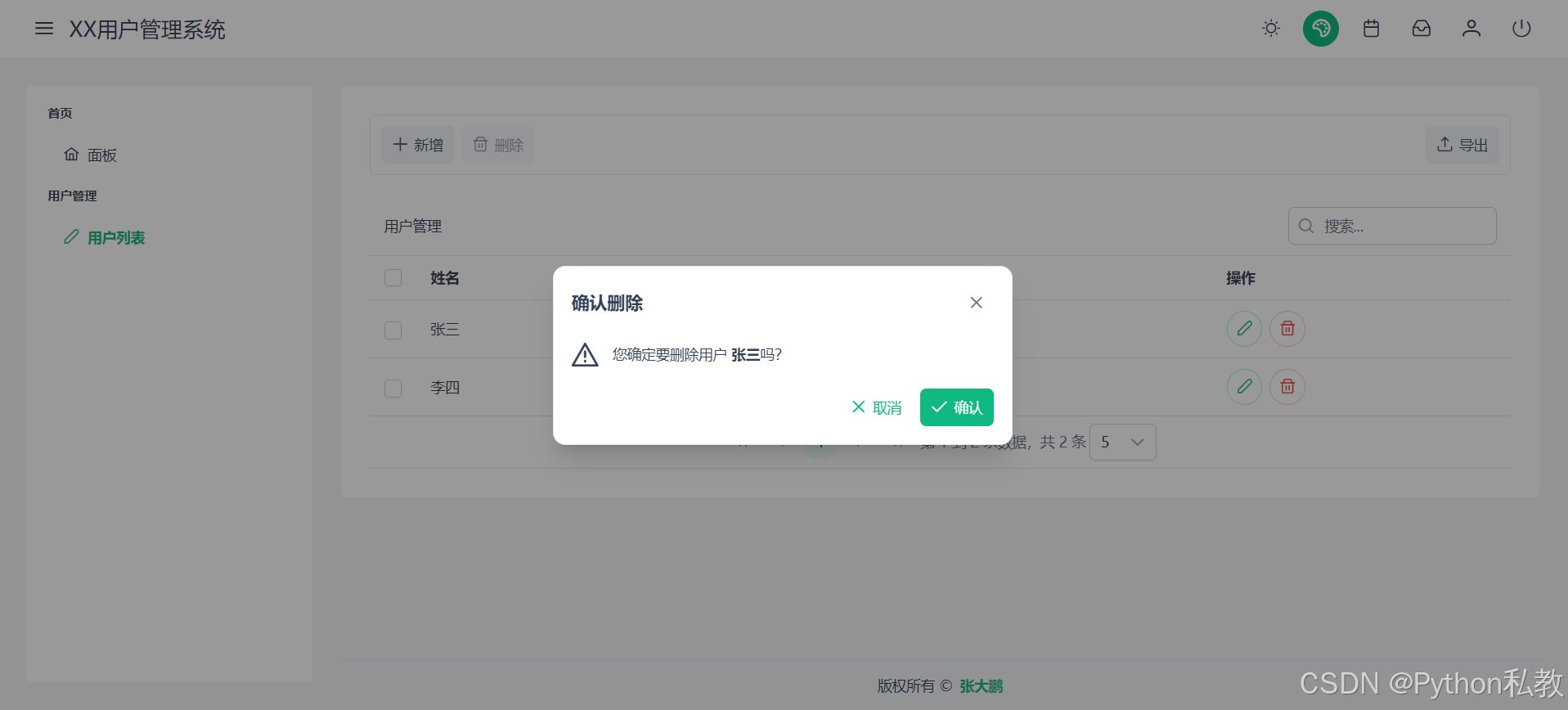Click trash delete icon for 李四
Screen dimensions: 1568x710
(x=1287, y=387)
